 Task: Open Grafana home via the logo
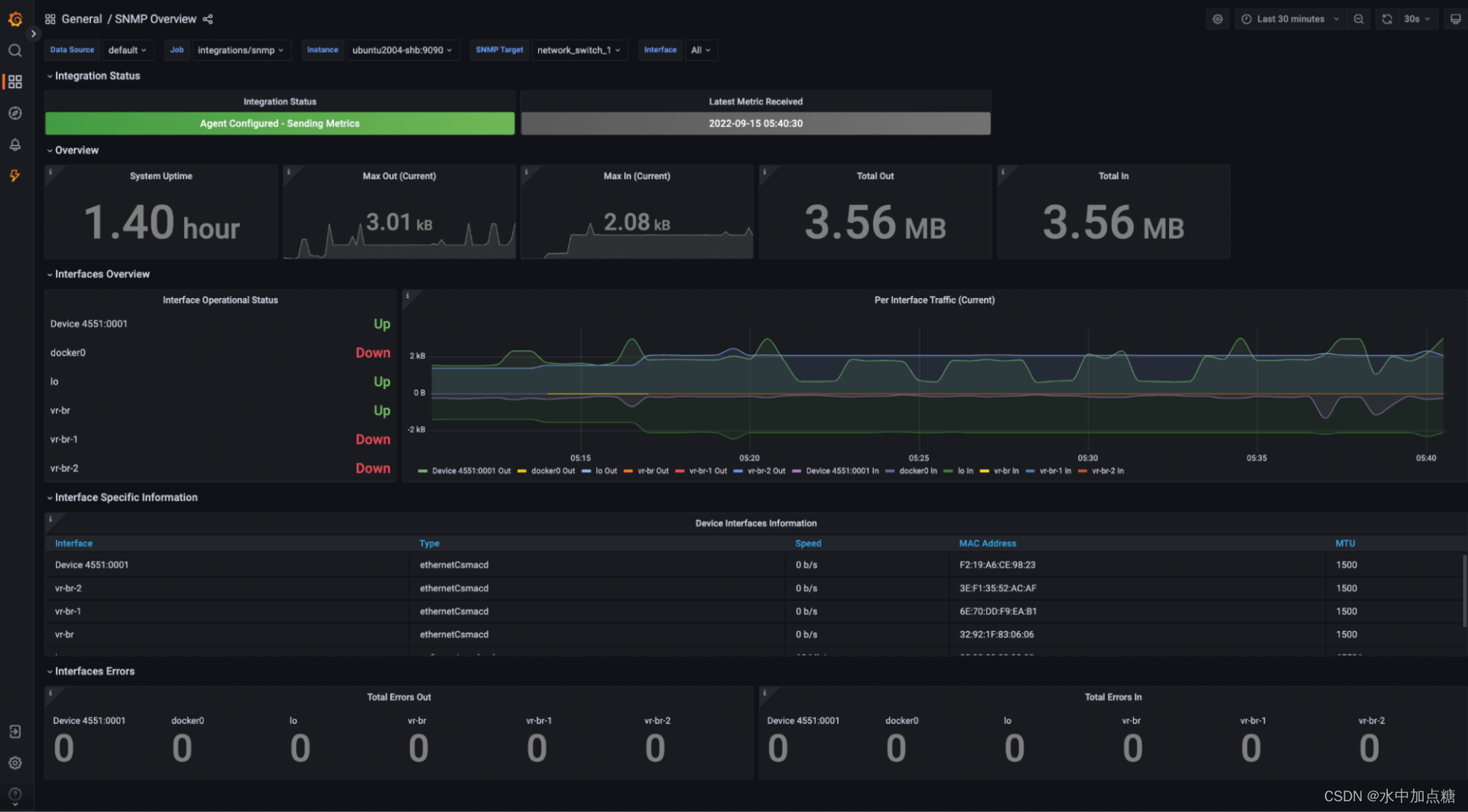(15, 19)
